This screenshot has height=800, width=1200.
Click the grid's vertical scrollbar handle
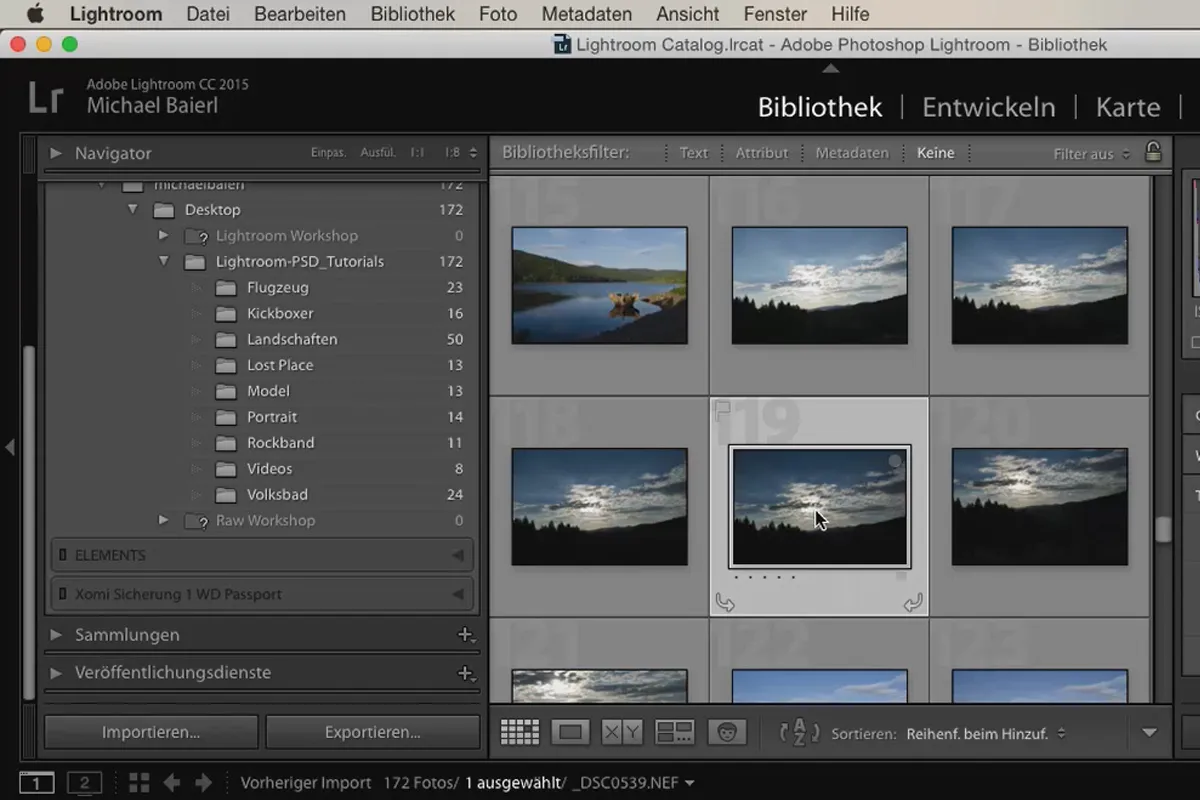click(x=1163, y=529)
